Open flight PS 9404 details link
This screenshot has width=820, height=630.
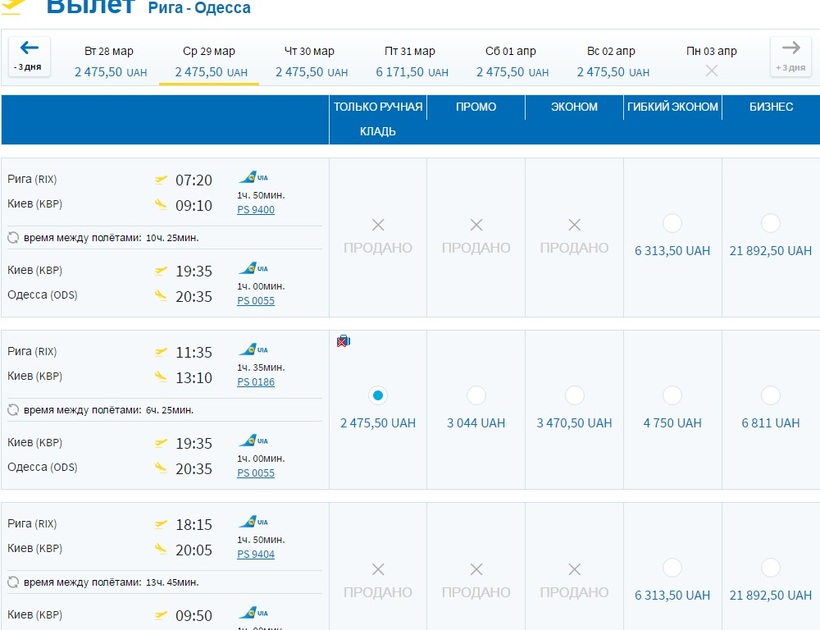click(256, 554)
